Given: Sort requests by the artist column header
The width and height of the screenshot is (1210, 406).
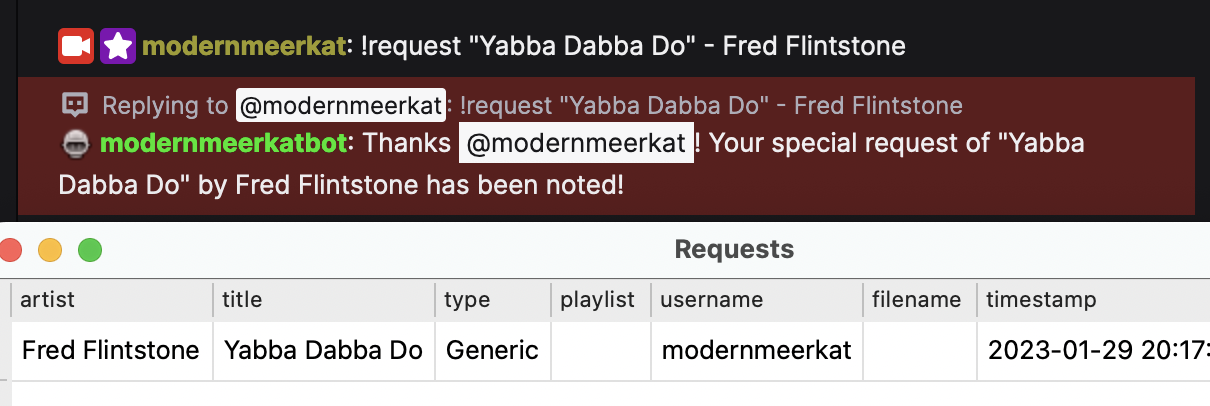Looking at the screenshot, I should pyautogui.click(x=47, y=299).
